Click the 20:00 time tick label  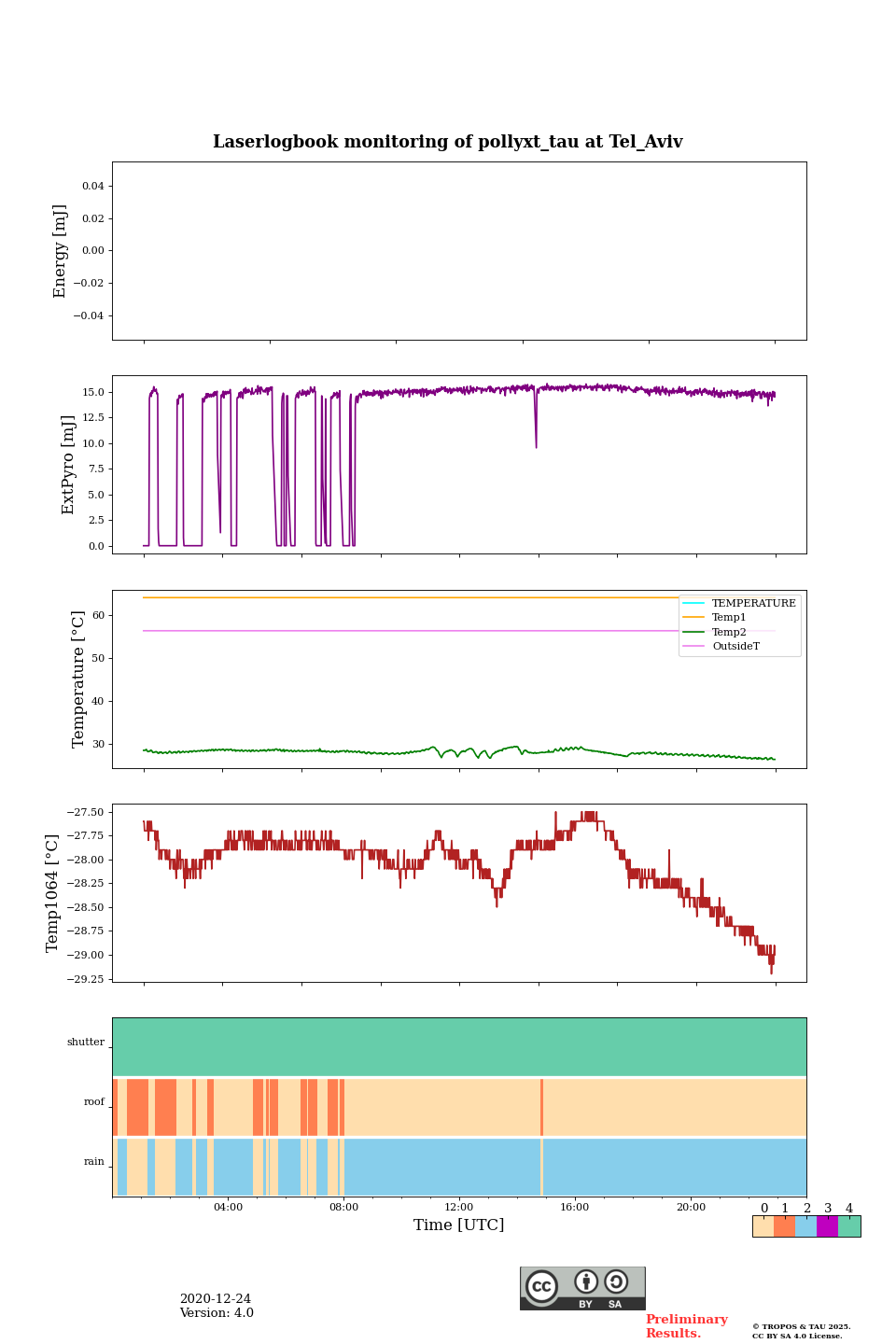point(691,1207)
